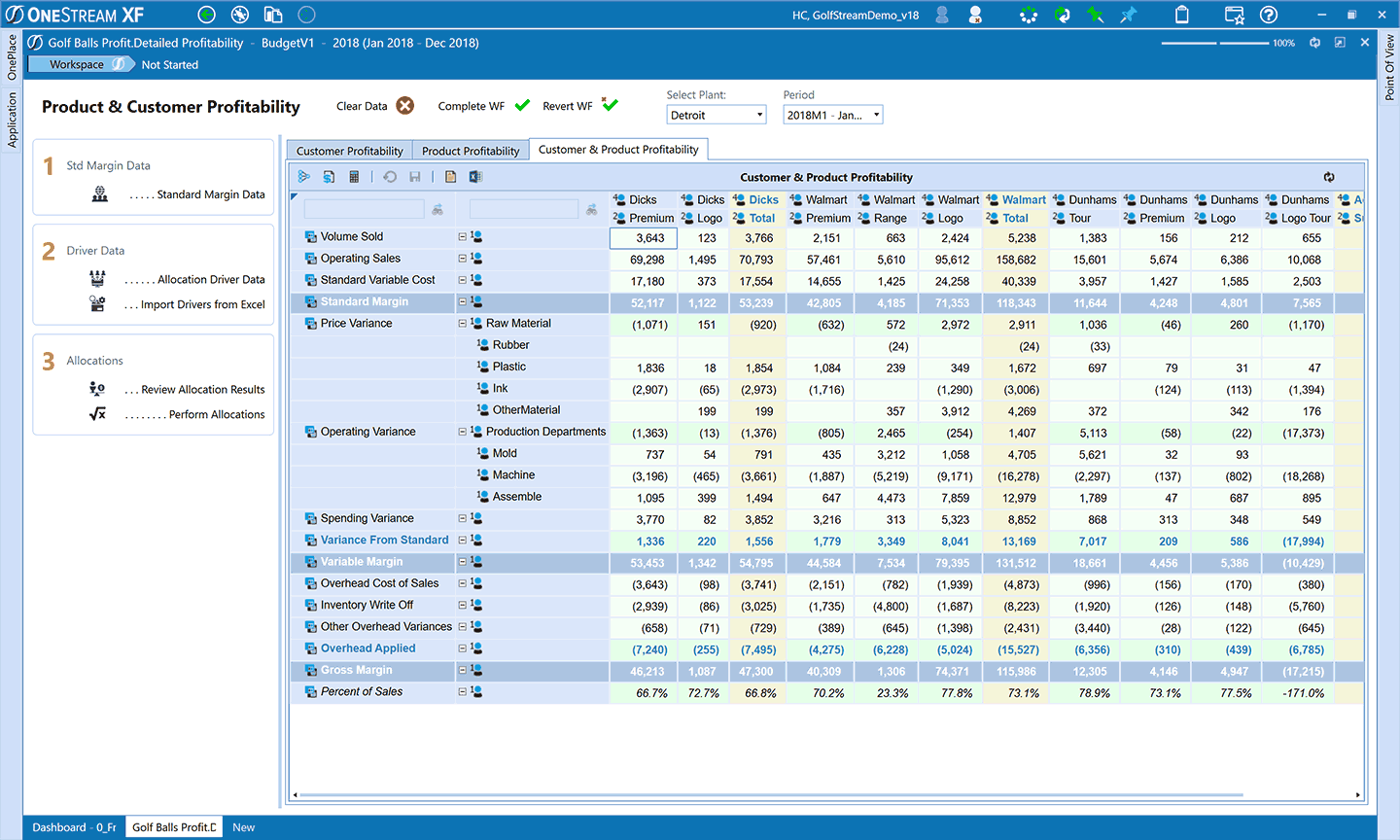This screenshot has height=840, width=1400.
Task: Collapse the Spending Variance row expander
Action: pyautogui.click(x=463, y=518)
